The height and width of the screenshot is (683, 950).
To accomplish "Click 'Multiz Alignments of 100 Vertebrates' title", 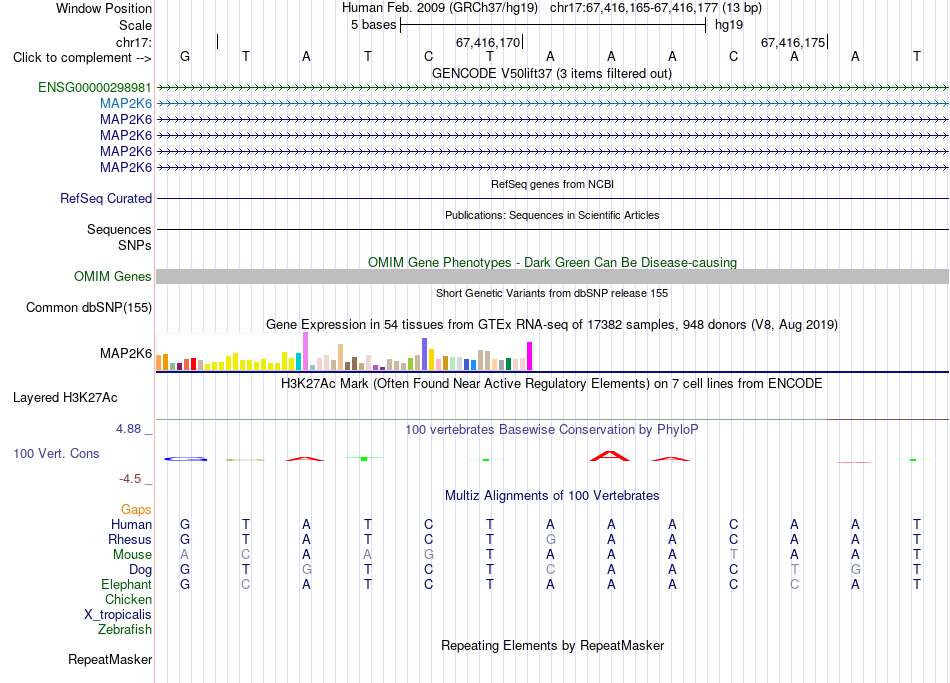I will (x=552, y=495).
